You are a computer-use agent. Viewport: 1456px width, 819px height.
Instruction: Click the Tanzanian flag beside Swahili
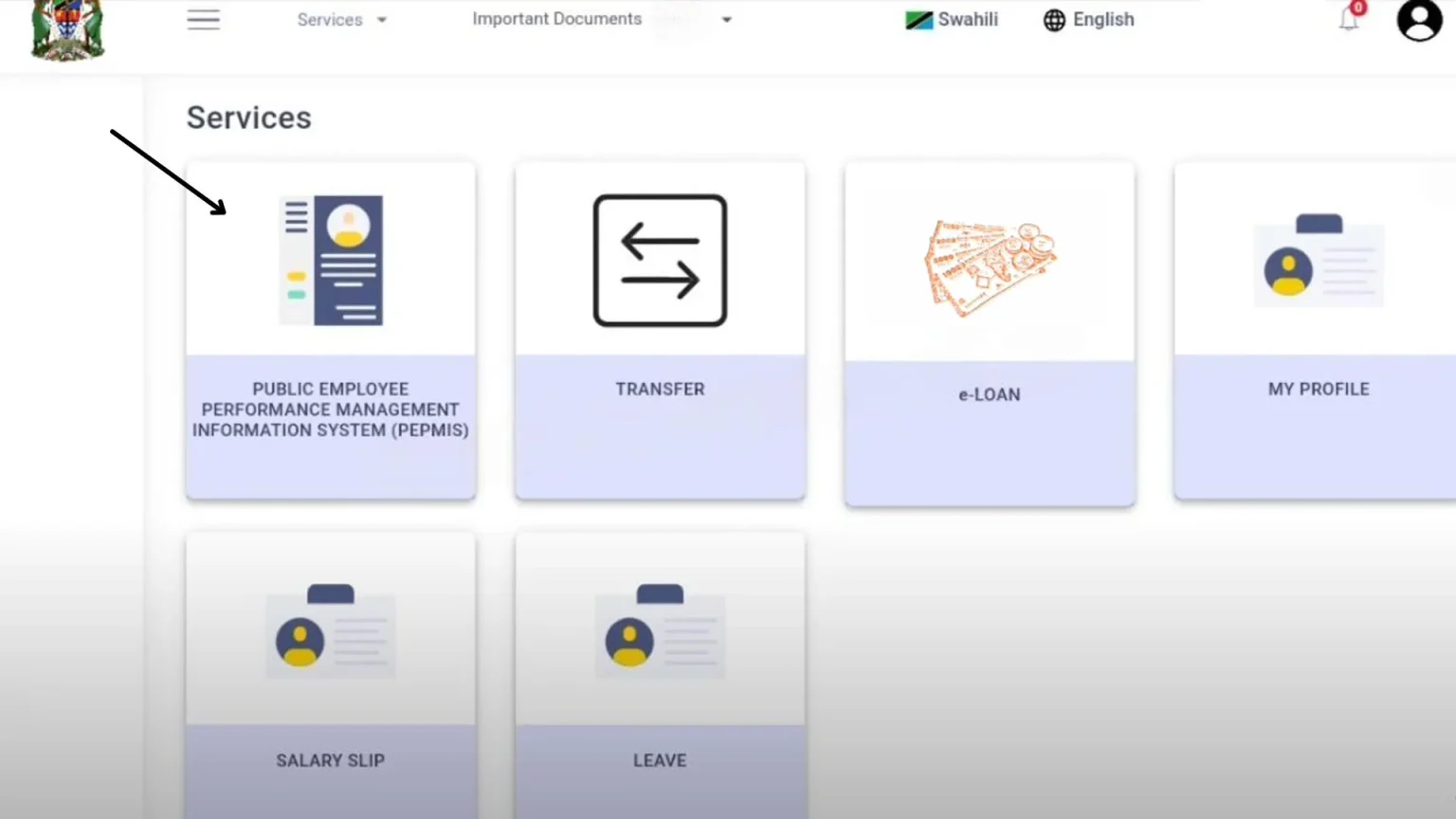(x=919, y=18)
